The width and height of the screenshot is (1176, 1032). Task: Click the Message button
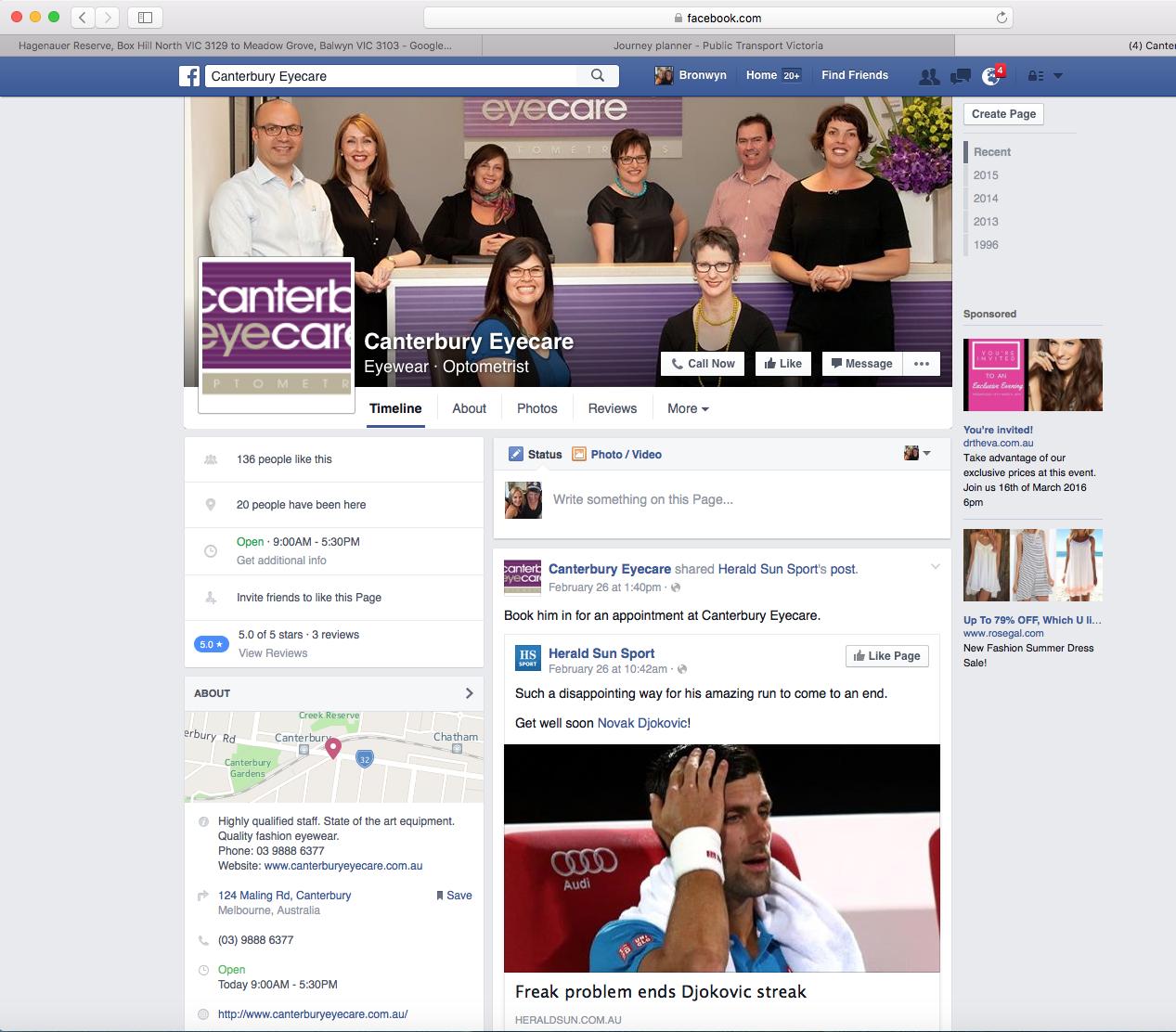pyautogui.click(x=861, y=364)
